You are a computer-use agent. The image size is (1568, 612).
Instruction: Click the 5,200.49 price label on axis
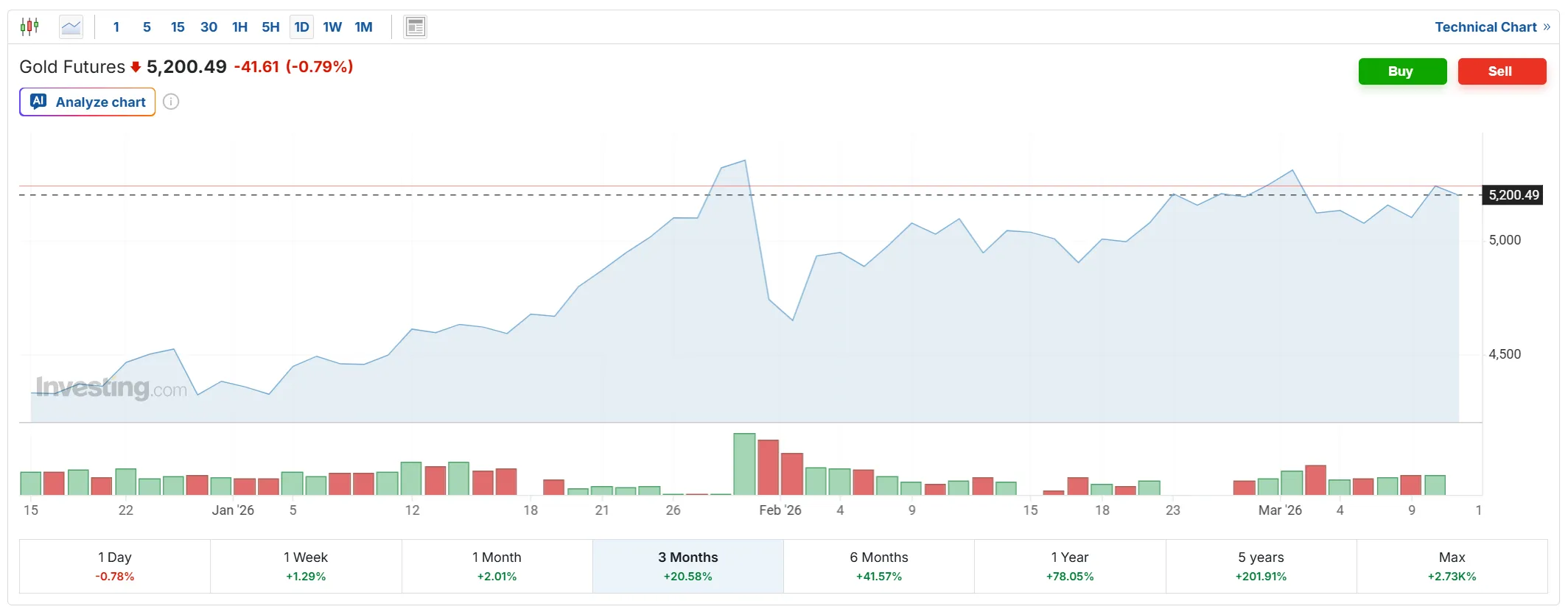(x=1513, y=195)
